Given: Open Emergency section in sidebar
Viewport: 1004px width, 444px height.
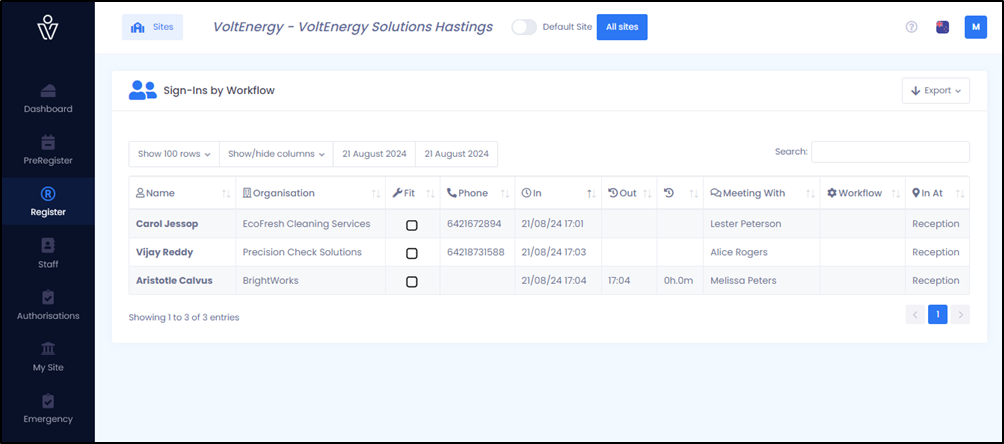Looking at the screenshot, I should coord(48,409).
